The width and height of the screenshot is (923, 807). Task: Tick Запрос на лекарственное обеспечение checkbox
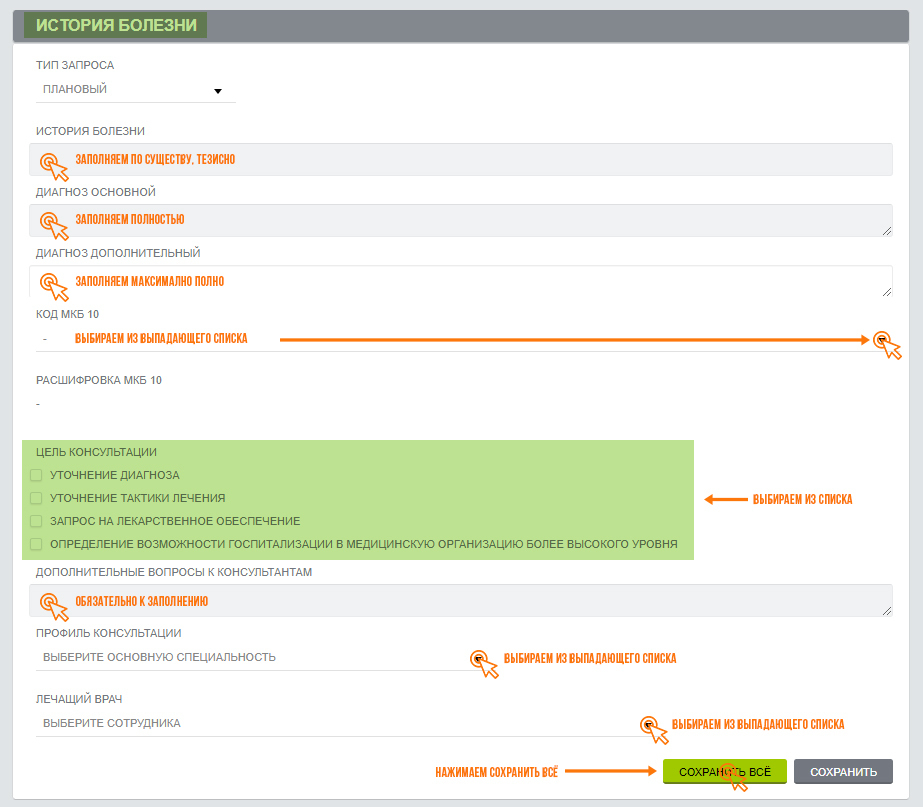click(x=36, y=521)
